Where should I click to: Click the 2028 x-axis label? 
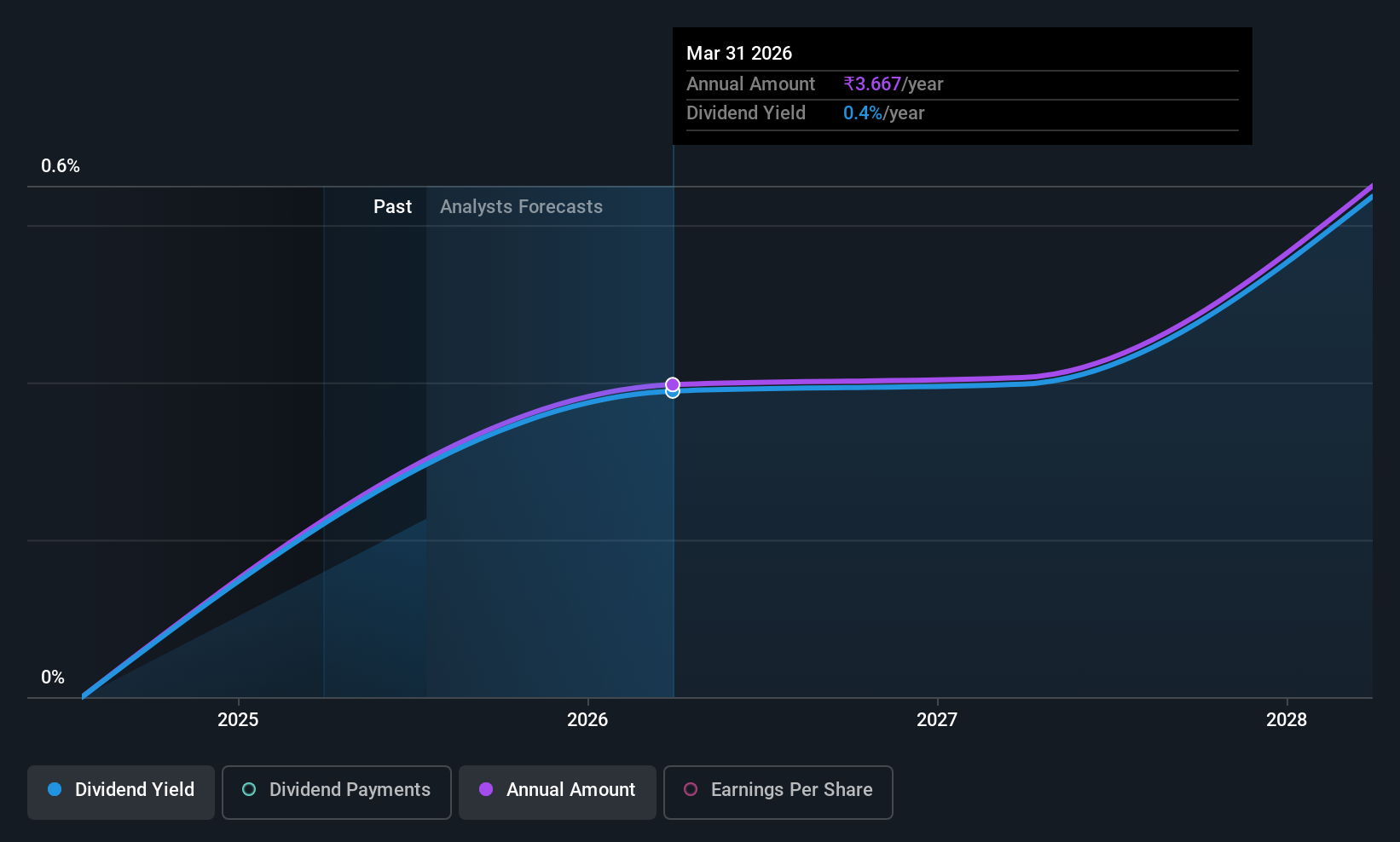[x=1287, y=720]
